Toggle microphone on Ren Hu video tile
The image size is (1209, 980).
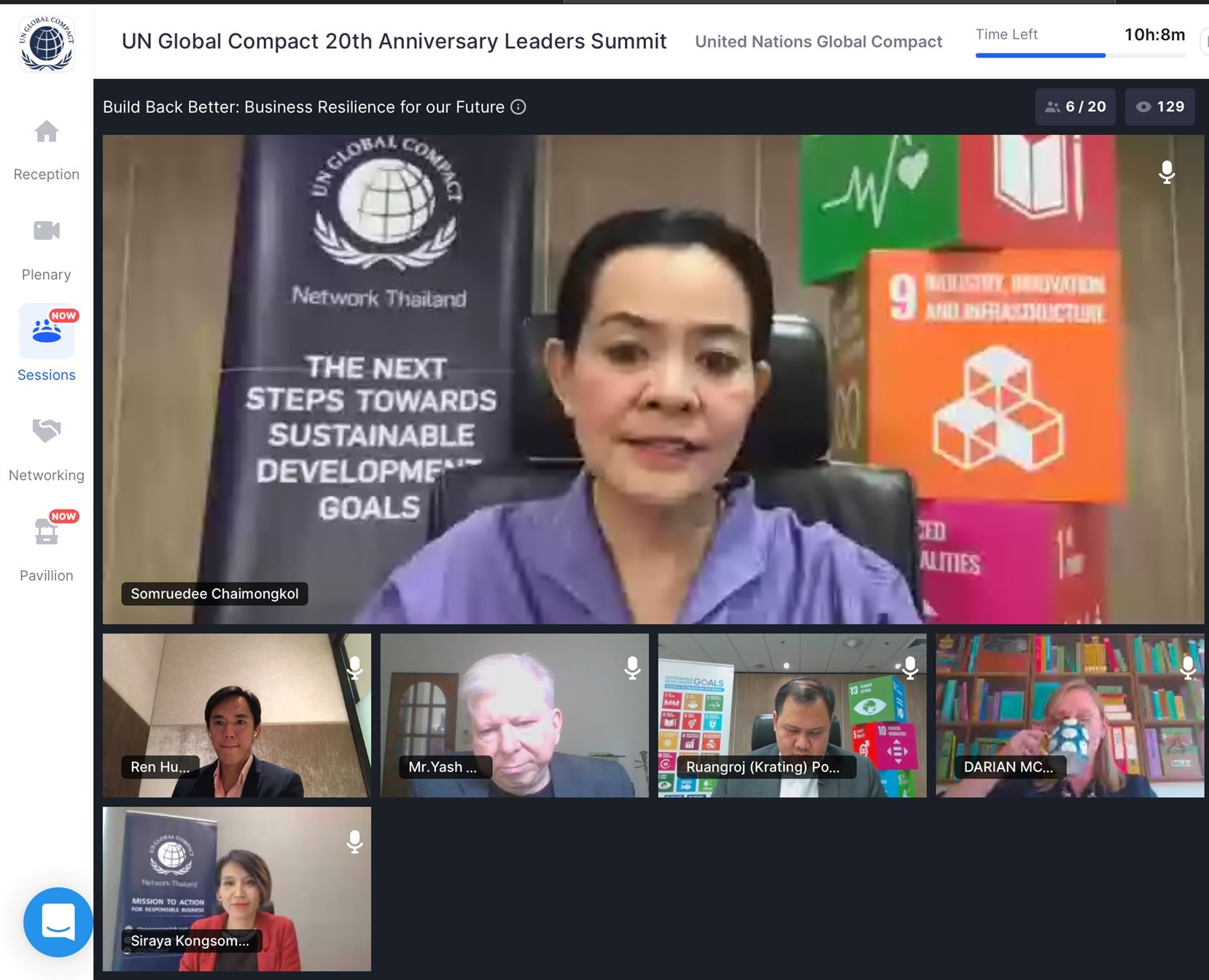tap(355, 667)
